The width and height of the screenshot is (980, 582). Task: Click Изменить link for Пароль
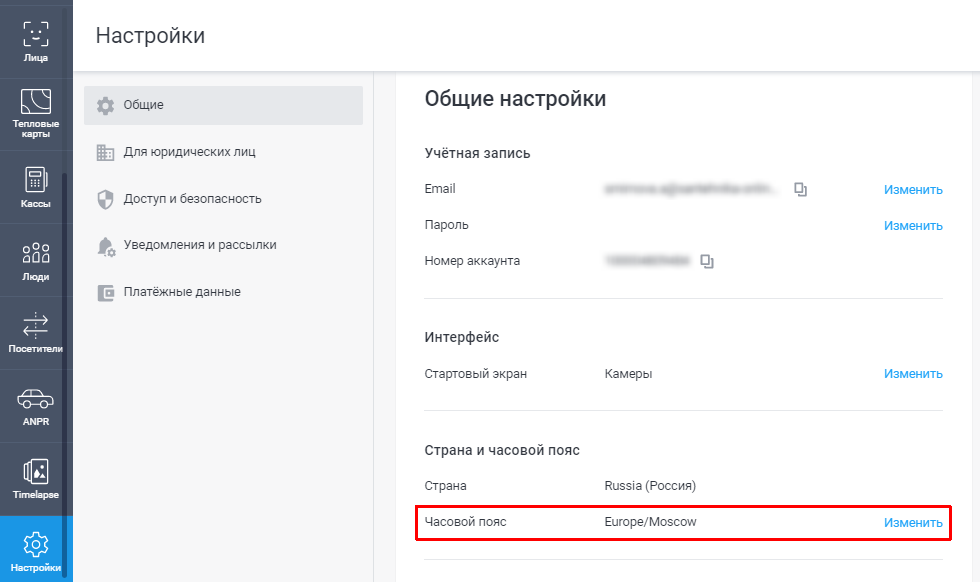(x=912, y=226)
